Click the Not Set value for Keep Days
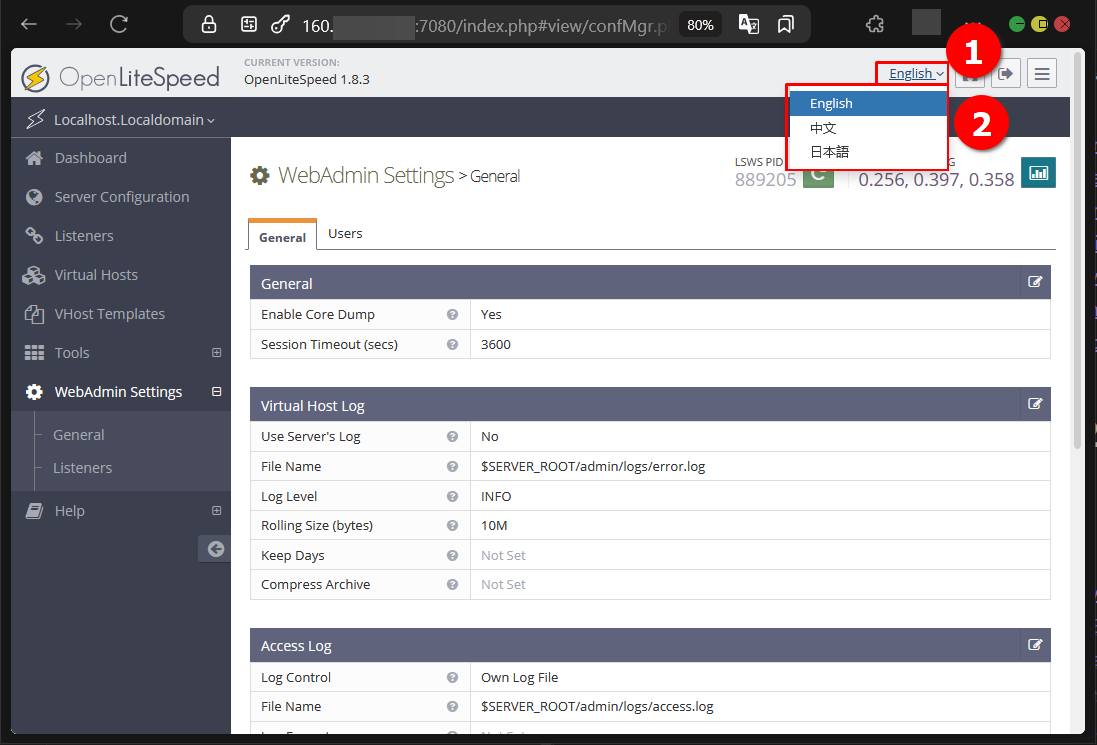1097x745 pixels. [x=503, y=555]
